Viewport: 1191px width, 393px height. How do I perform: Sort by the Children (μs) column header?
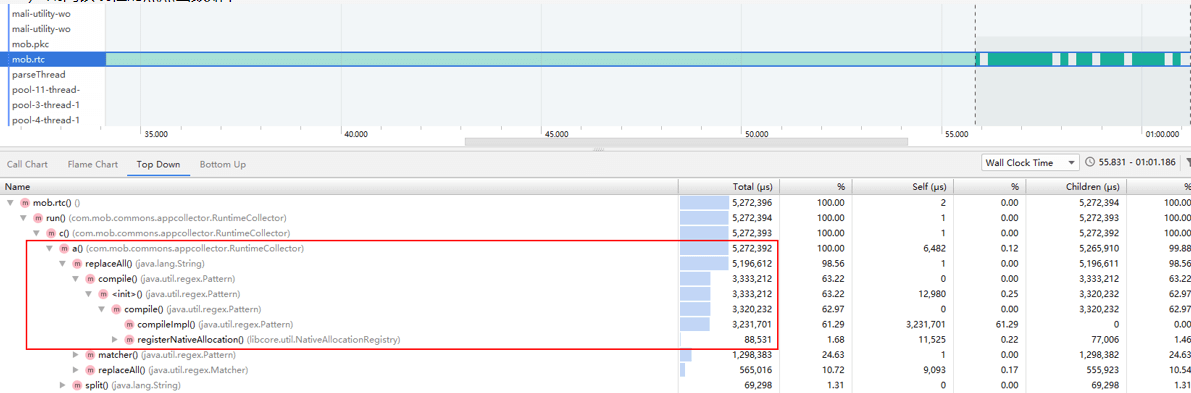point(1076,186)
